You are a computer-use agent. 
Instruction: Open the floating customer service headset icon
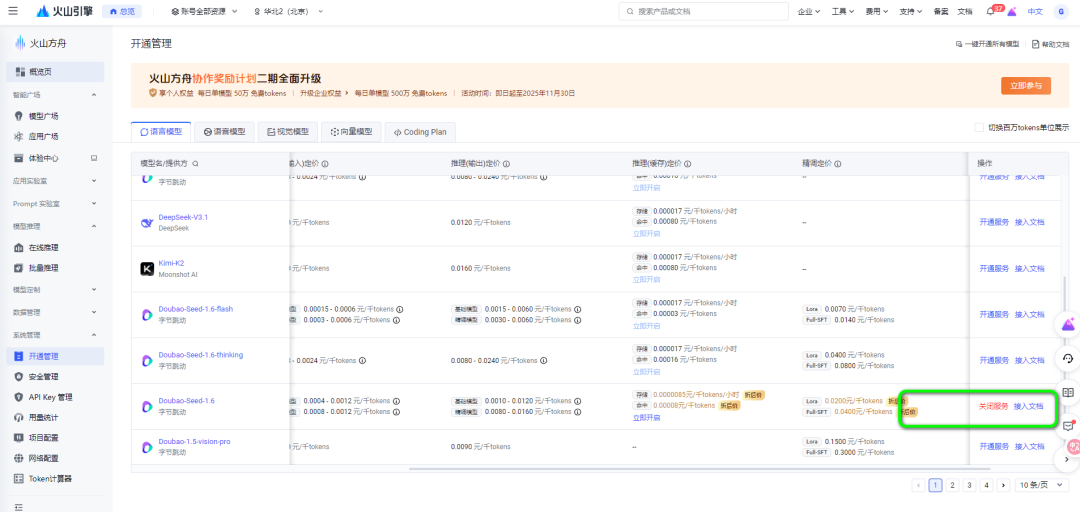(1068, 358)
